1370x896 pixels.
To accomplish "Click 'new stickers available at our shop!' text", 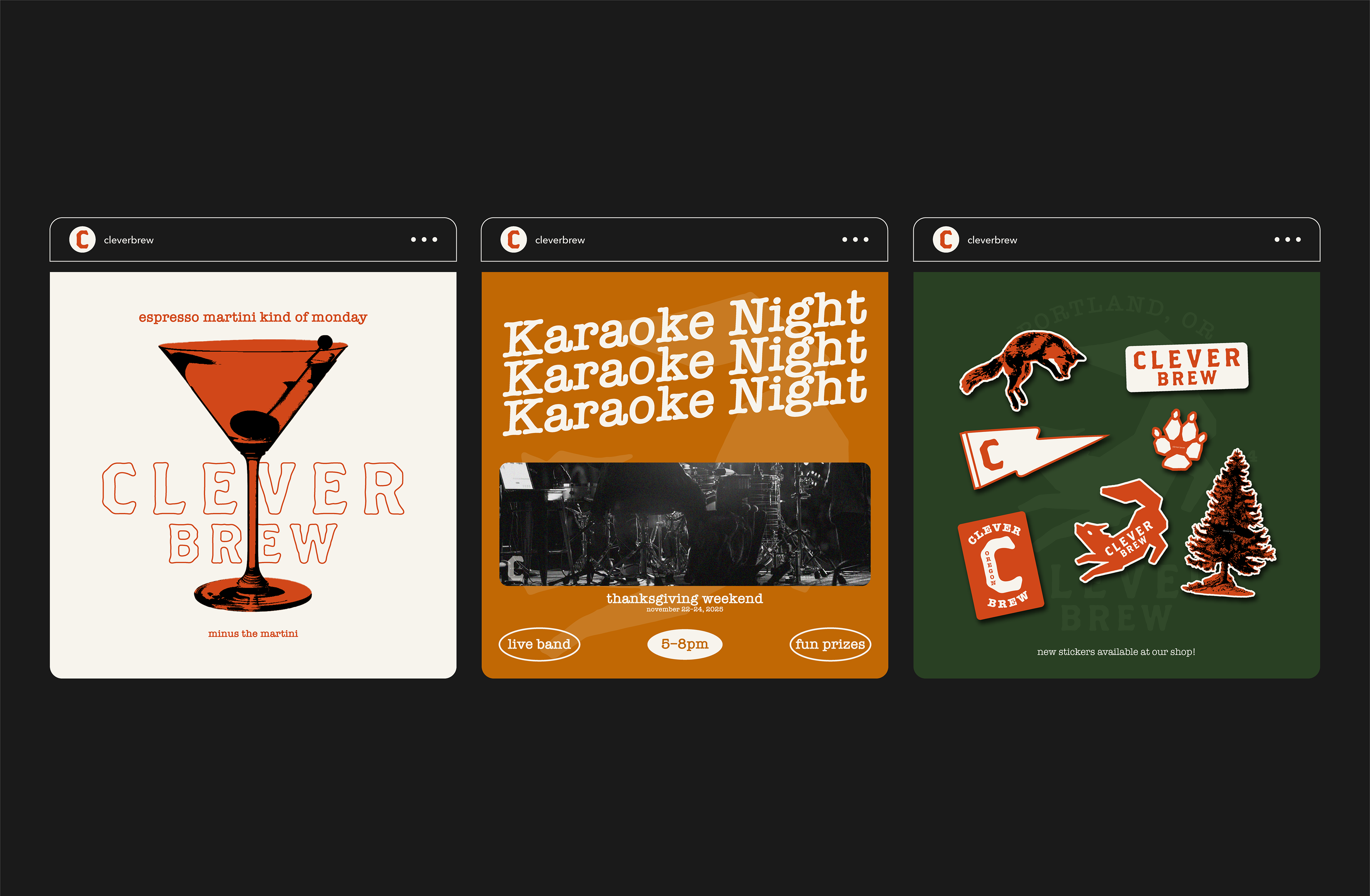I will [x=1116, y=652].
